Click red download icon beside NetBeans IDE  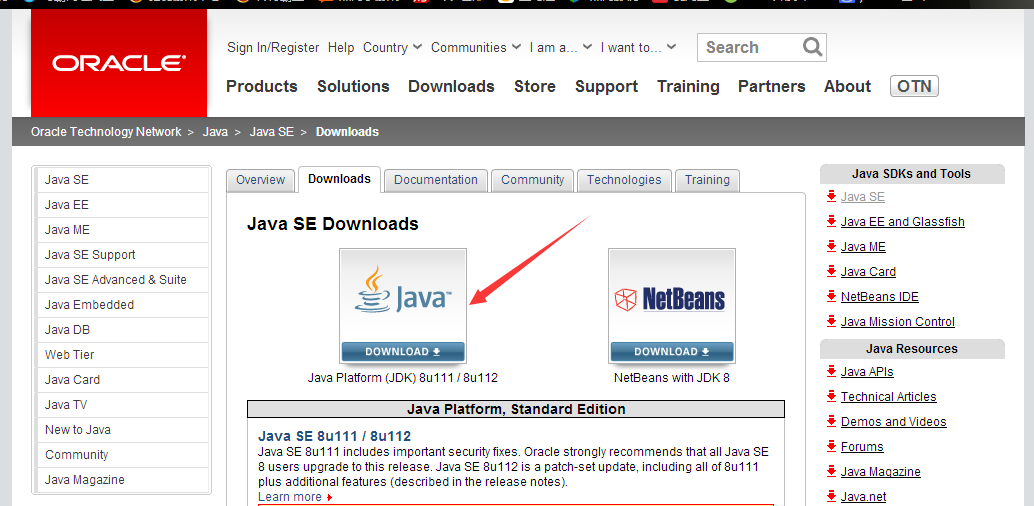831,297
